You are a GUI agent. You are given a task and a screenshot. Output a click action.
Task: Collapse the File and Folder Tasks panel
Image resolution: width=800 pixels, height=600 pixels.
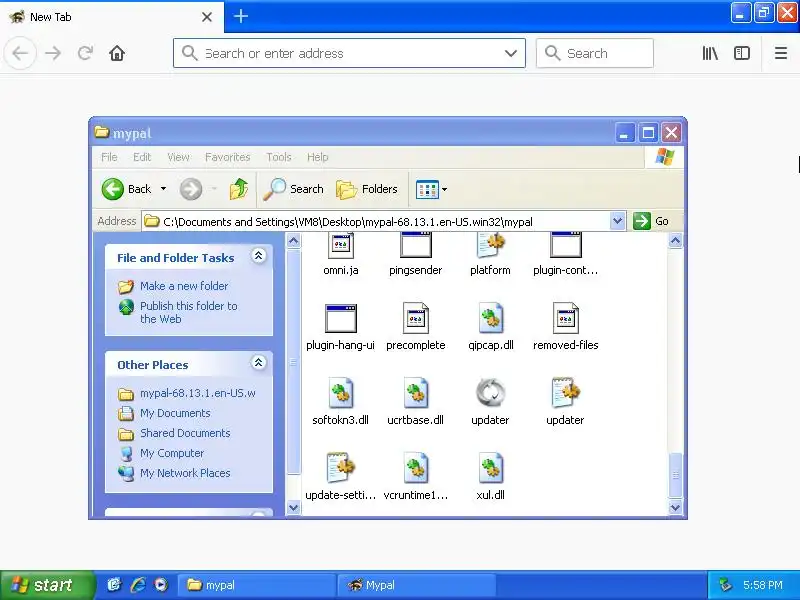pyautogui.click(x=259, y=256)
